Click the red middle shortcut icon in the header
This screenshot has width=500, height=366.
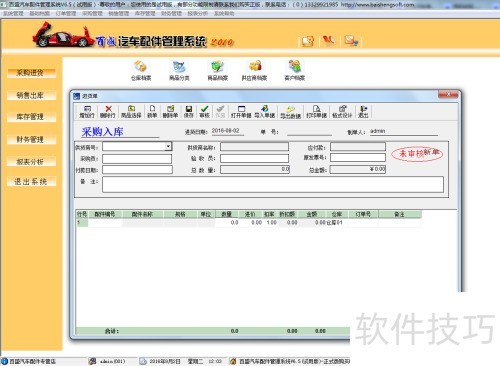(x=329, y=41)
